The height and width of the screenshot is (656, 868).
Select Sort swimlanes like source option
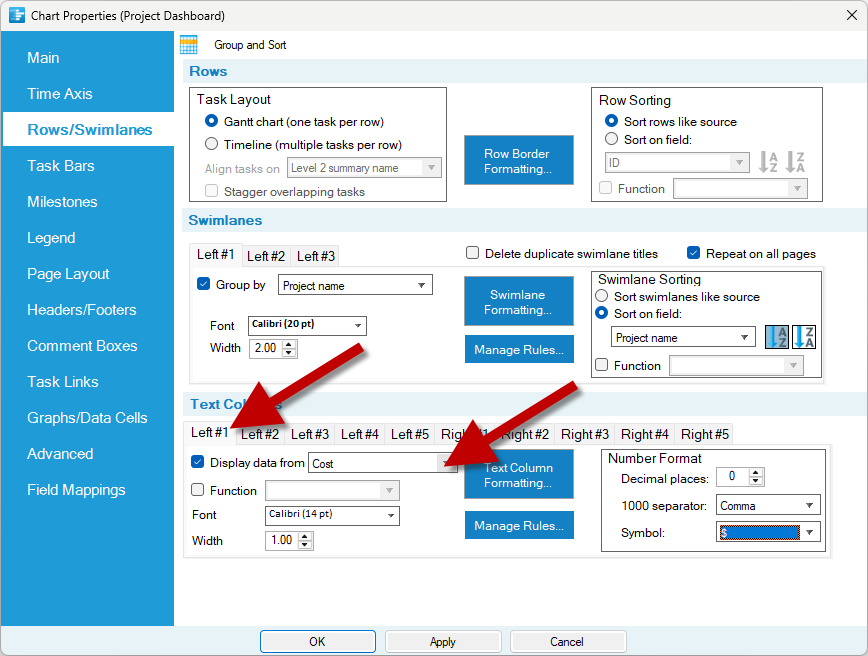pos(601,296)
